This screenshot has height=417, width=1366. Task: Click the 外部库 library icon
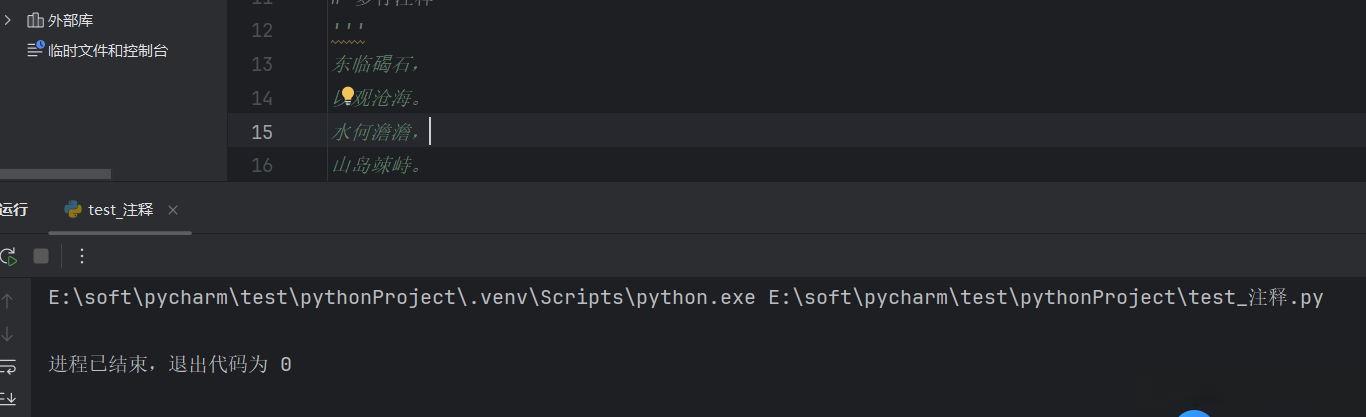click(36, 20)
